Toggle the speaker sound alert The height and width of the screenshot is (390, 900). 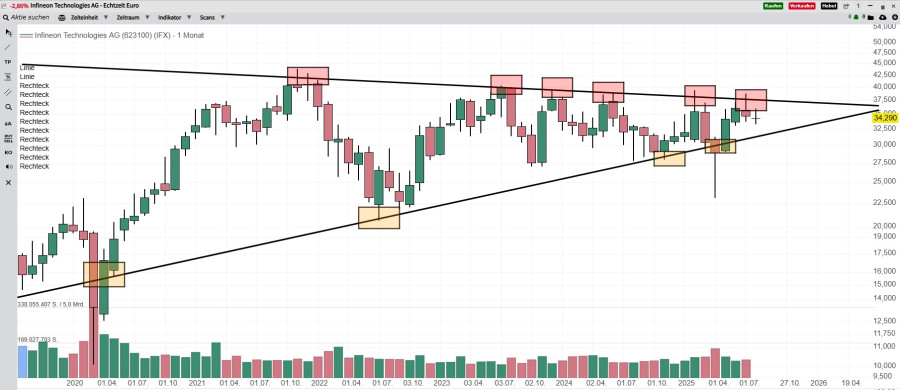[x=8, y=167]
